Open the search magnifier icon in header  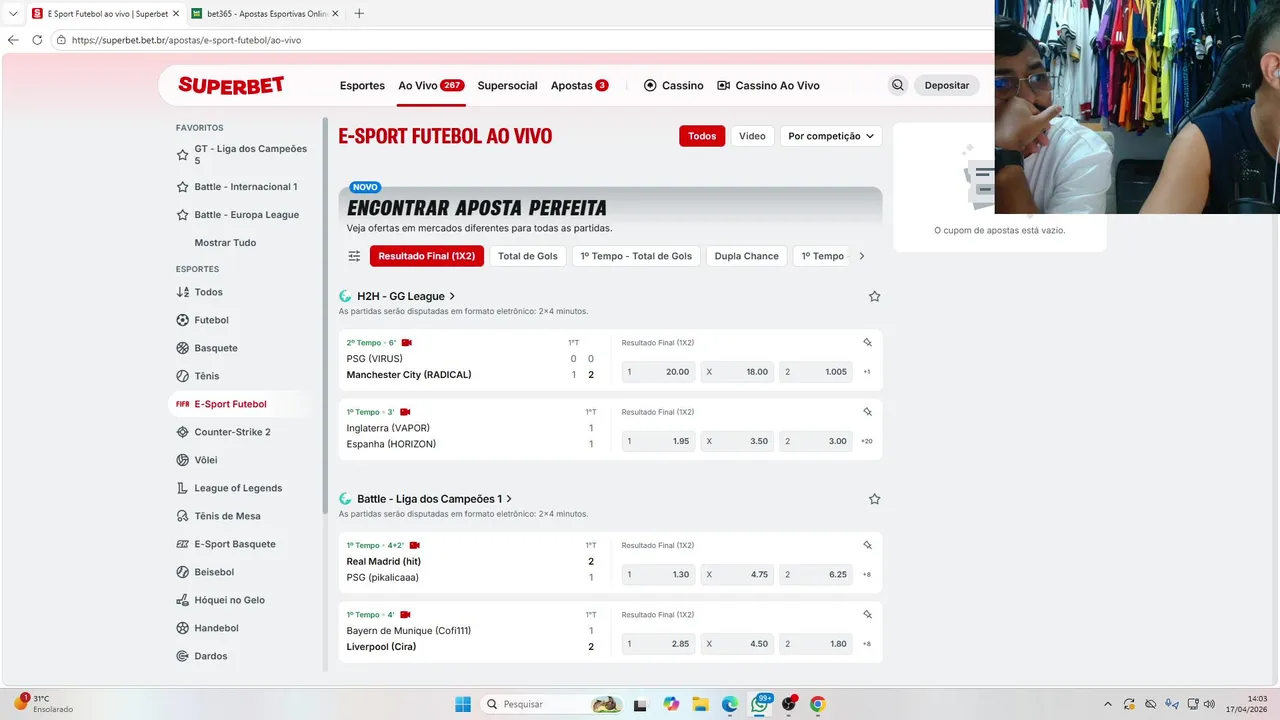(898, 85)
